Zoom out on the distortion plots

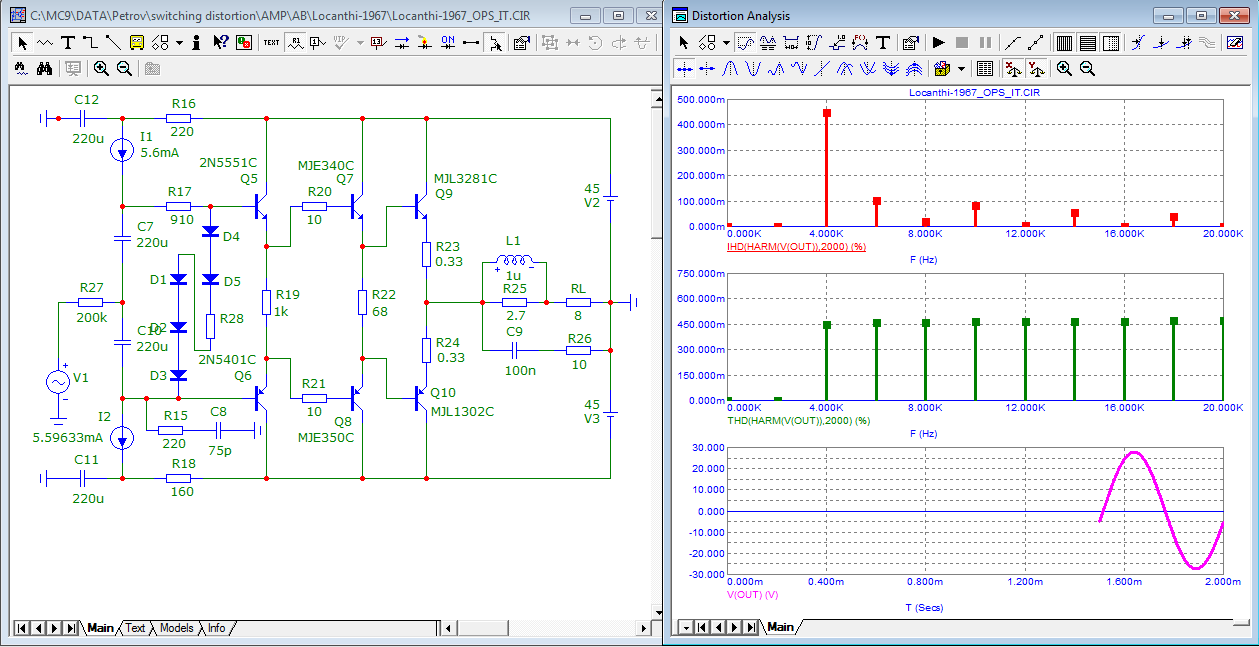[1087, 69]
